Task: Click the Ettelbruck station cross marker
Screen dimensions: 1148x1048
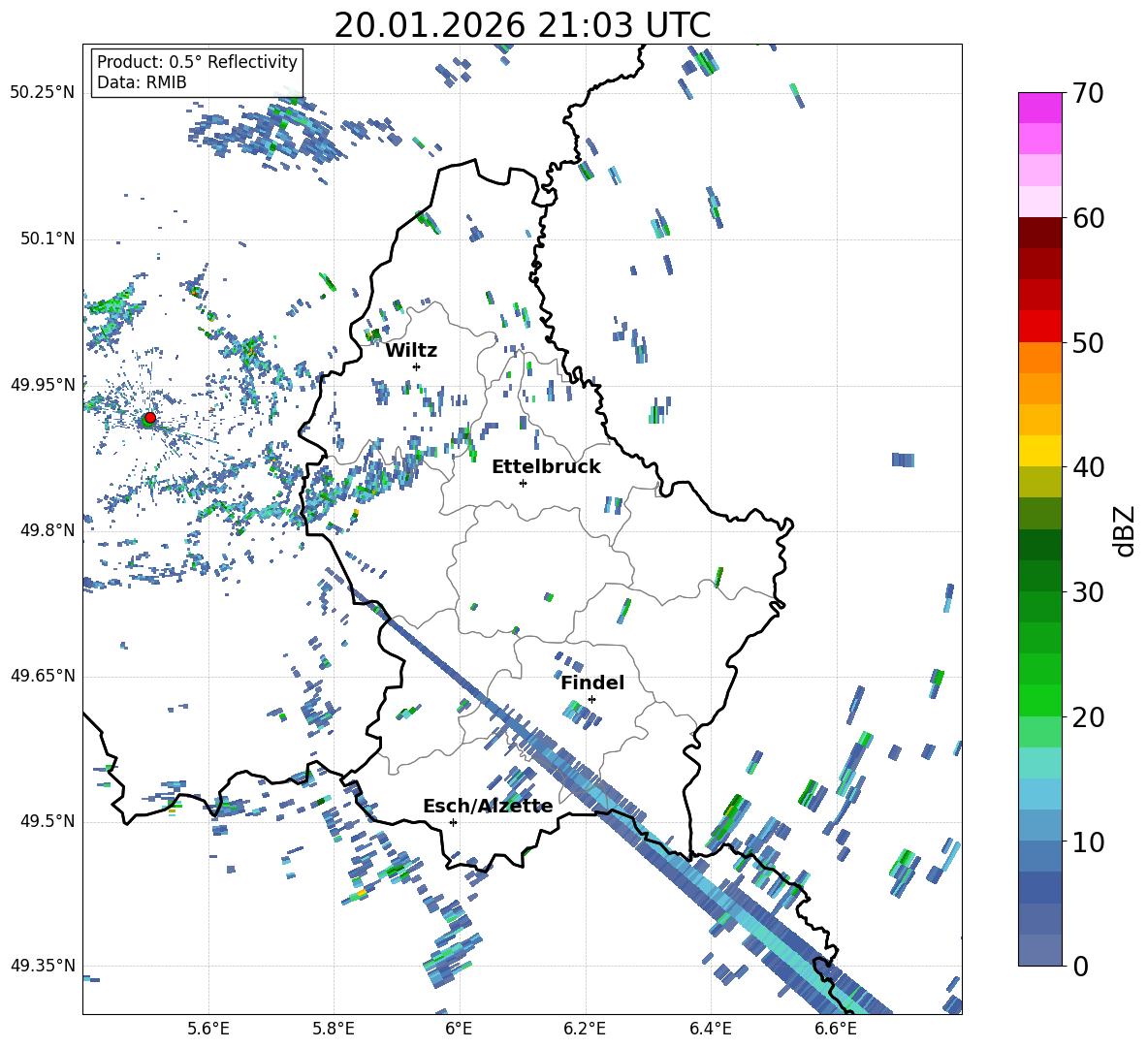Action: coord(523,483)
